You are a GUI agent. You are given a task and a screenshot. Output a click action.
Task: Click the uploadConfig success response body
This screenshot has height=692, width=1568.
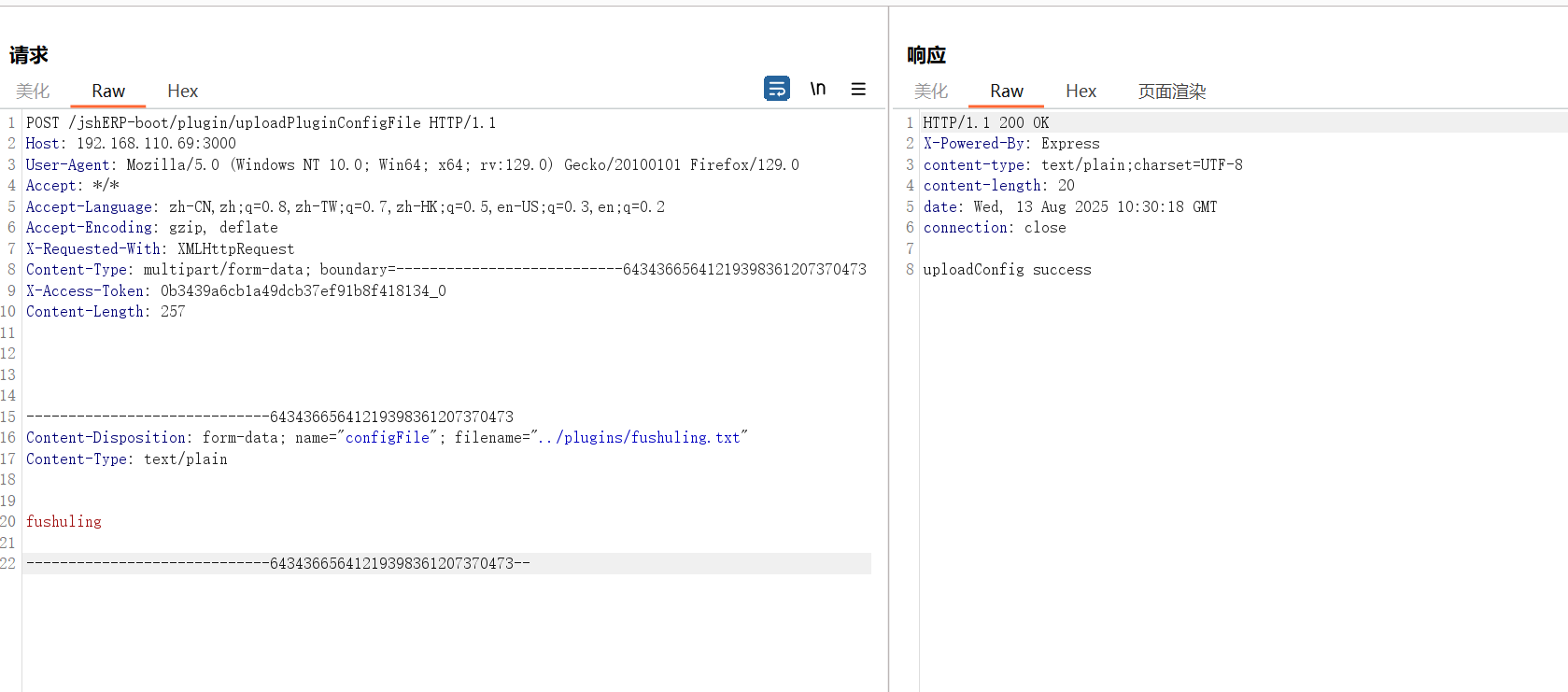[x=1006, y=270]
